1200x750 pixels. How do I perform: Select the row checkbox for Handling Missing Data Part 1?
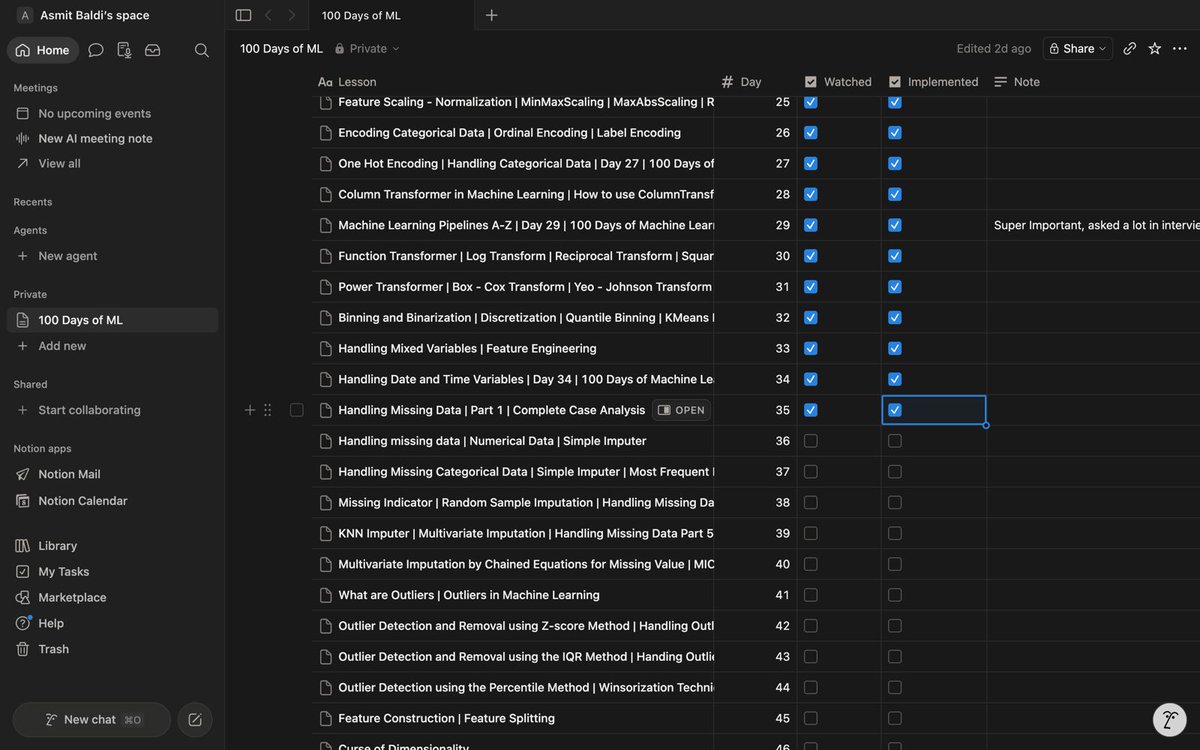tap(297, 410)
